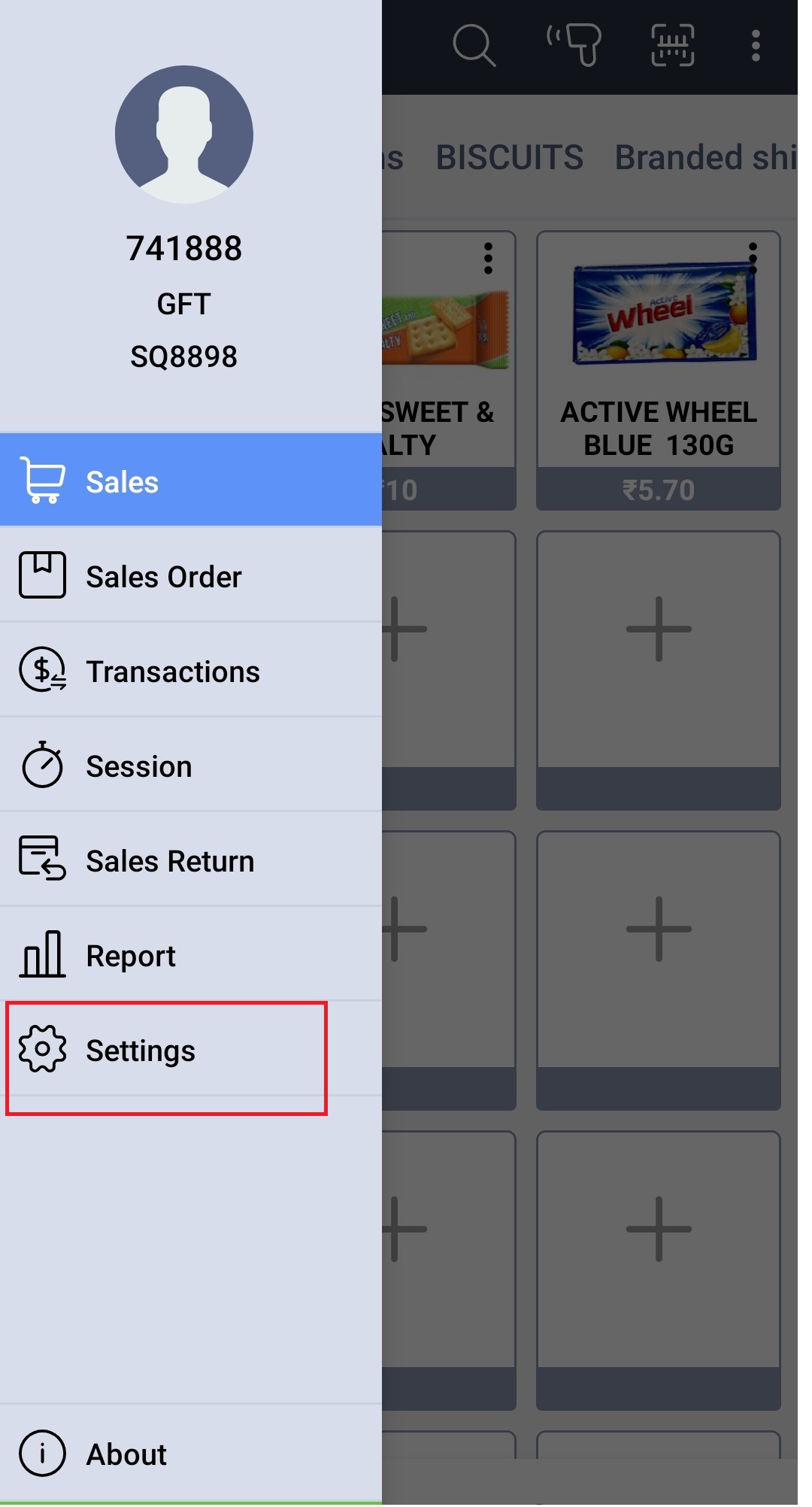Switch to the Branded shi category tab
This screenshot has height=1507, width=812.
[705, 158]
